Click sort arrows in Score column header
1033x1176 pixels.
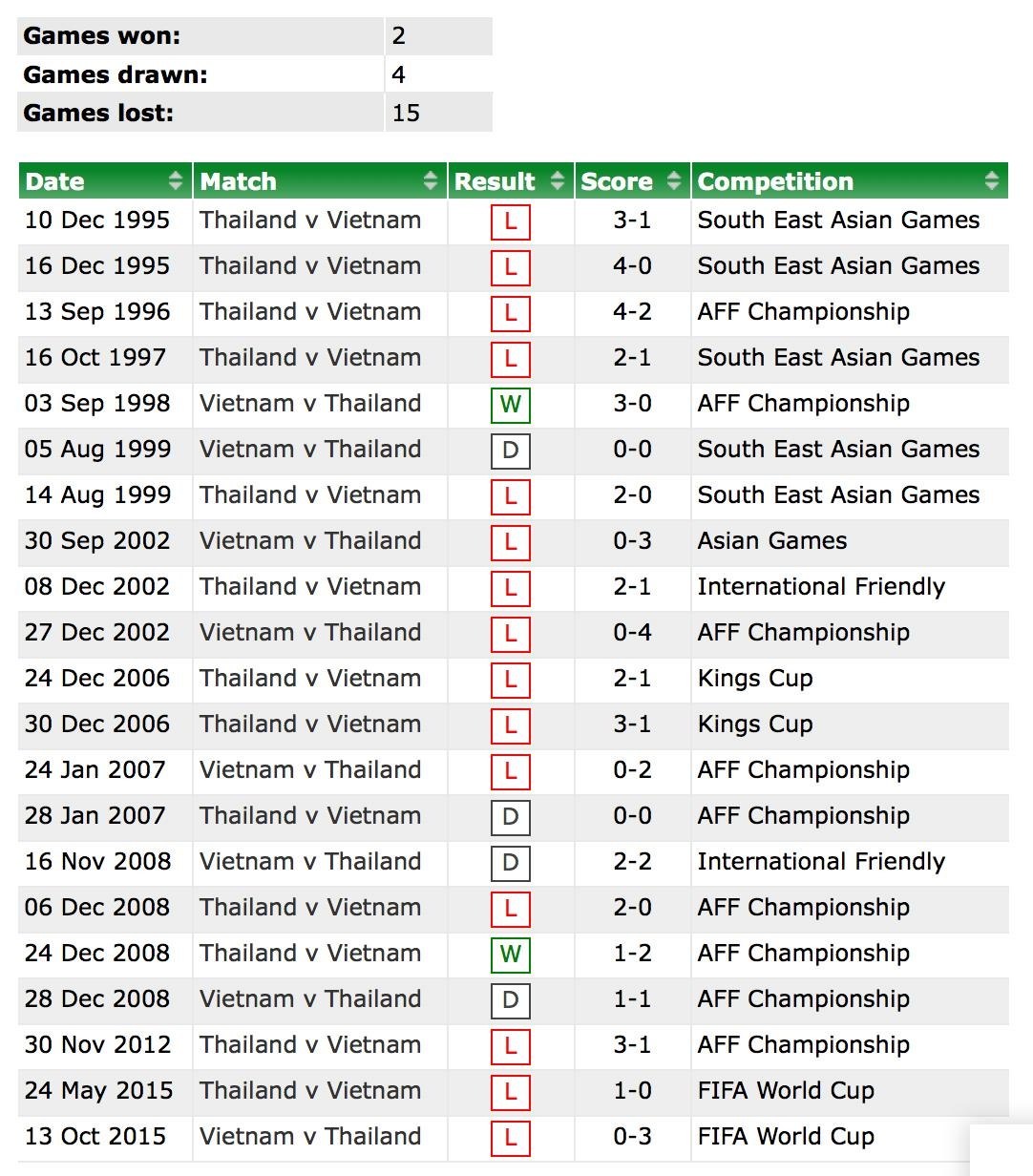click(x=674, y=180)
